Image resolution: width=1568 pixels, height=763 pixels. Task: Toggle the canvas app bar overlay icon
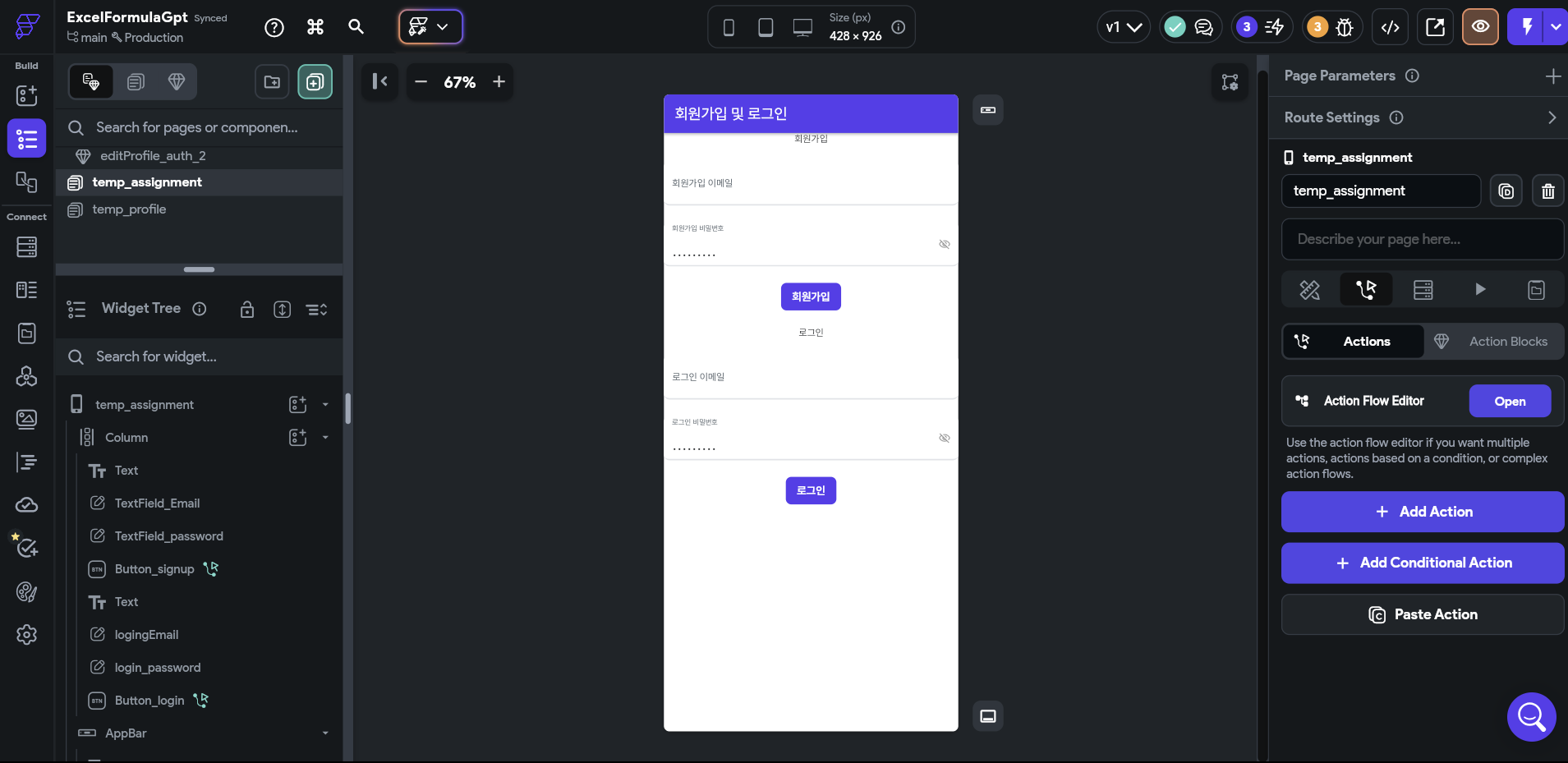[988, 110]
